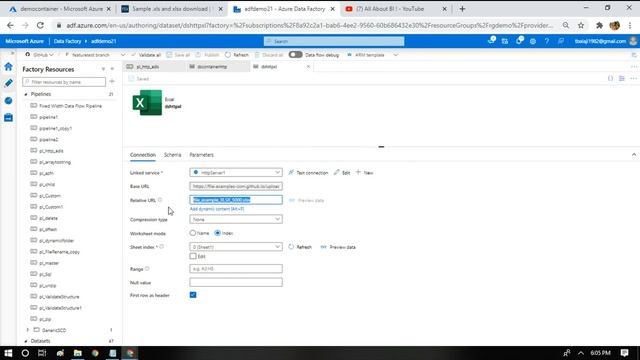The image size is (640, 360).
Task: Click the Azure header search box
Action: coord(334,41)
